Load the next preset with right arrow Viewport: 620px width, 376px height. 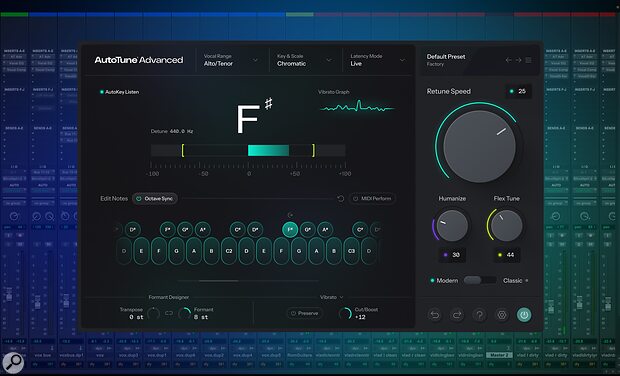pos(518,60)
